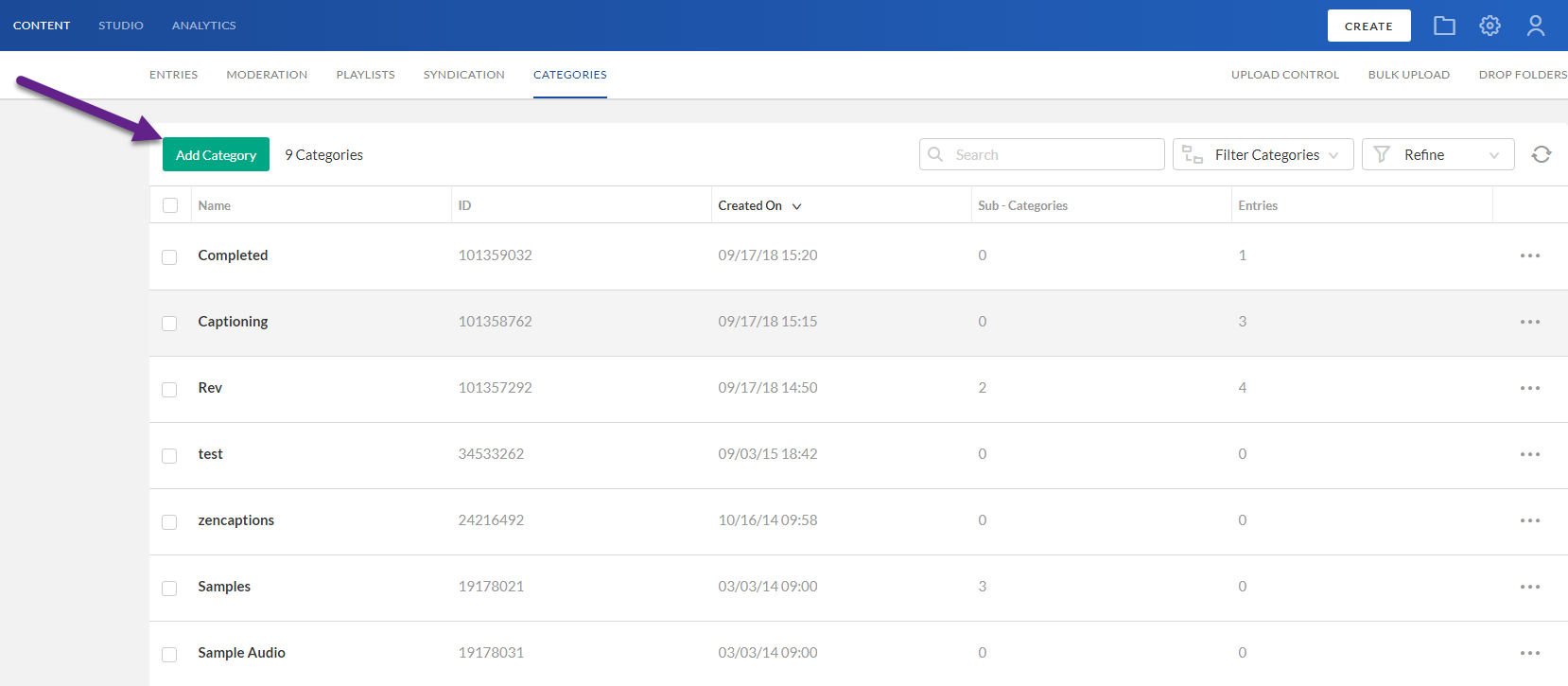Check the Samples category checkbox

point(169,589)
